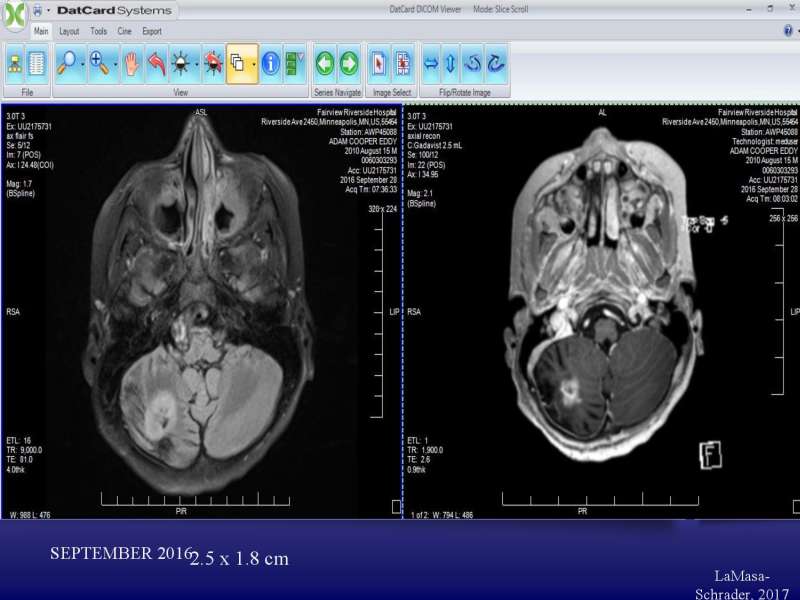Image resolution: width=800 pixels, height=600 pixels.
Task: Open the DatCard application orb menu
Action: [x=14, y=14]
